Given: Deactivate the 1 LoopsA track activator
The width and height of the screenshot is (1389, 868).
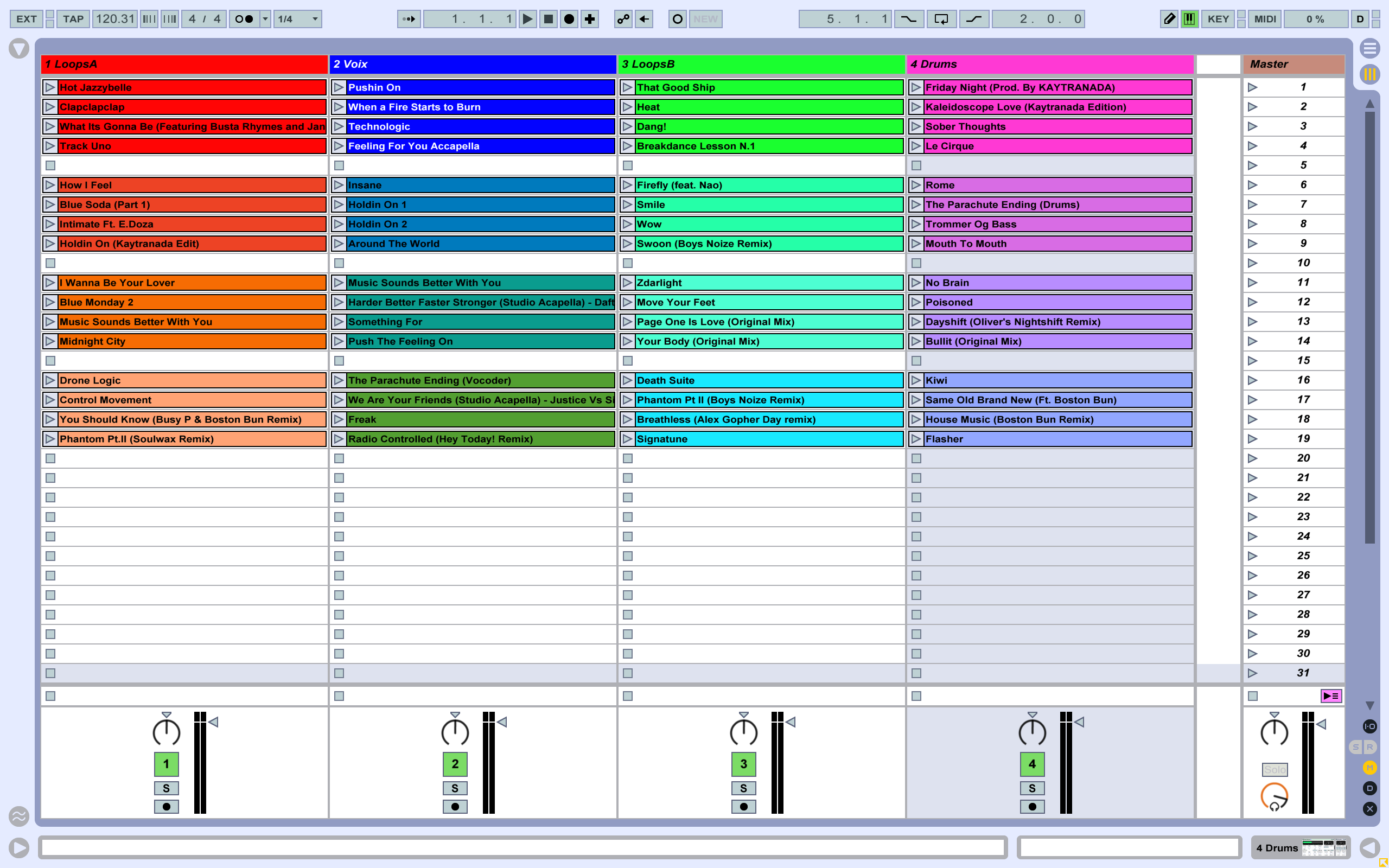Looking at the screenshot, I should 166,764.
